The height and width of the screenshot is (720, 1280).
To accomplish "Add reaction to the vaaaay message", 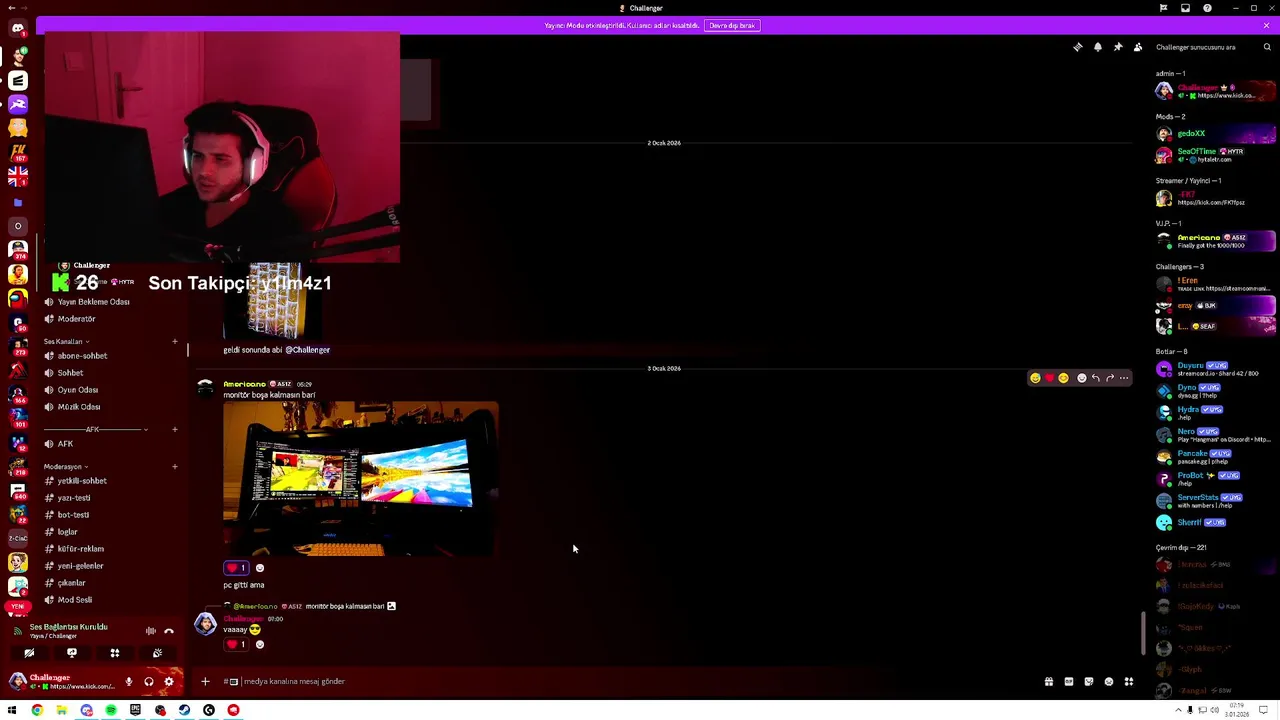I will (260, 645).
